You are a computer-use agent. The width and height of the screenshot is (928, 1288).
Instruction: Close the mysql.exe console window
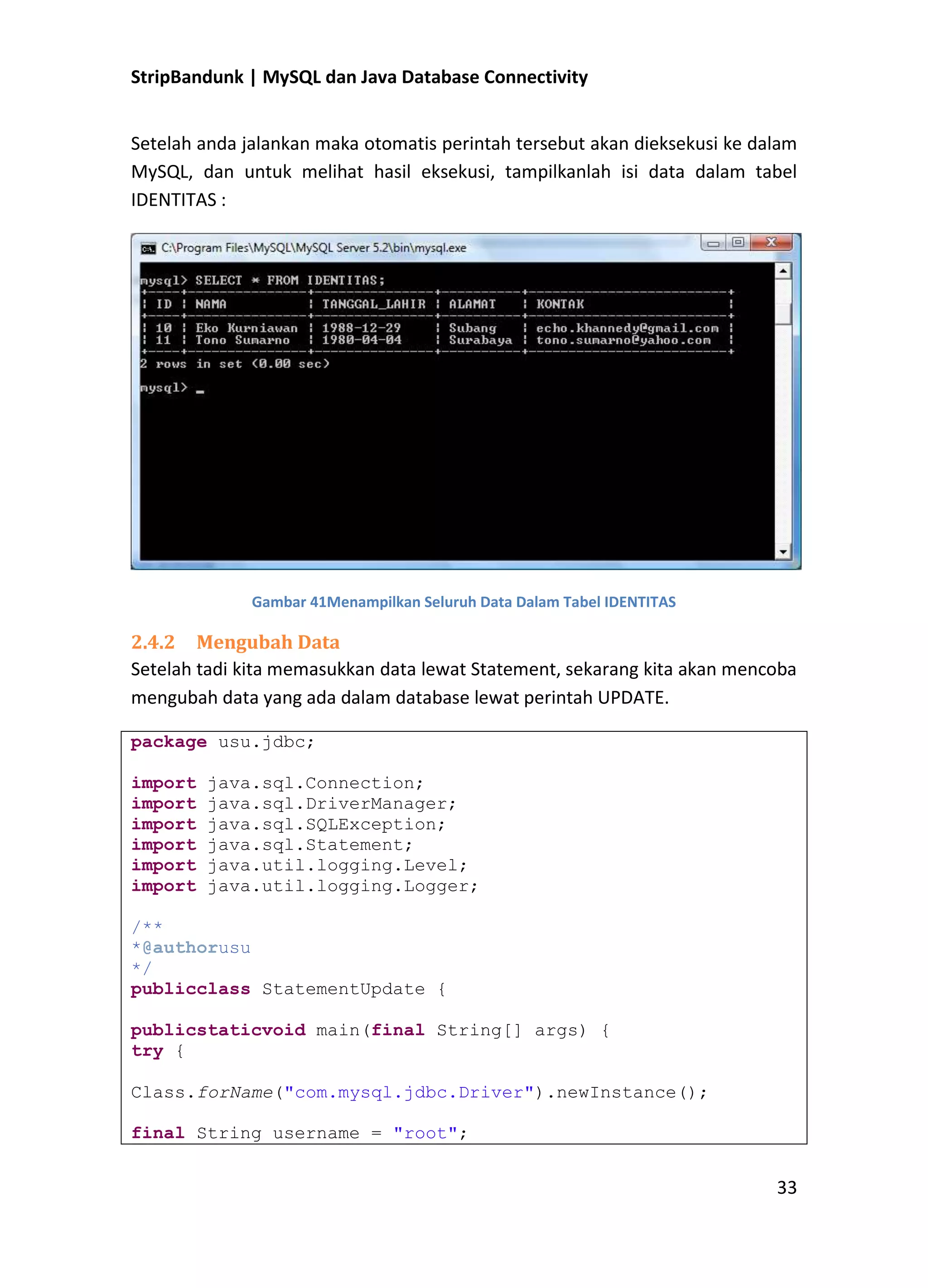[x=771, y=242]
